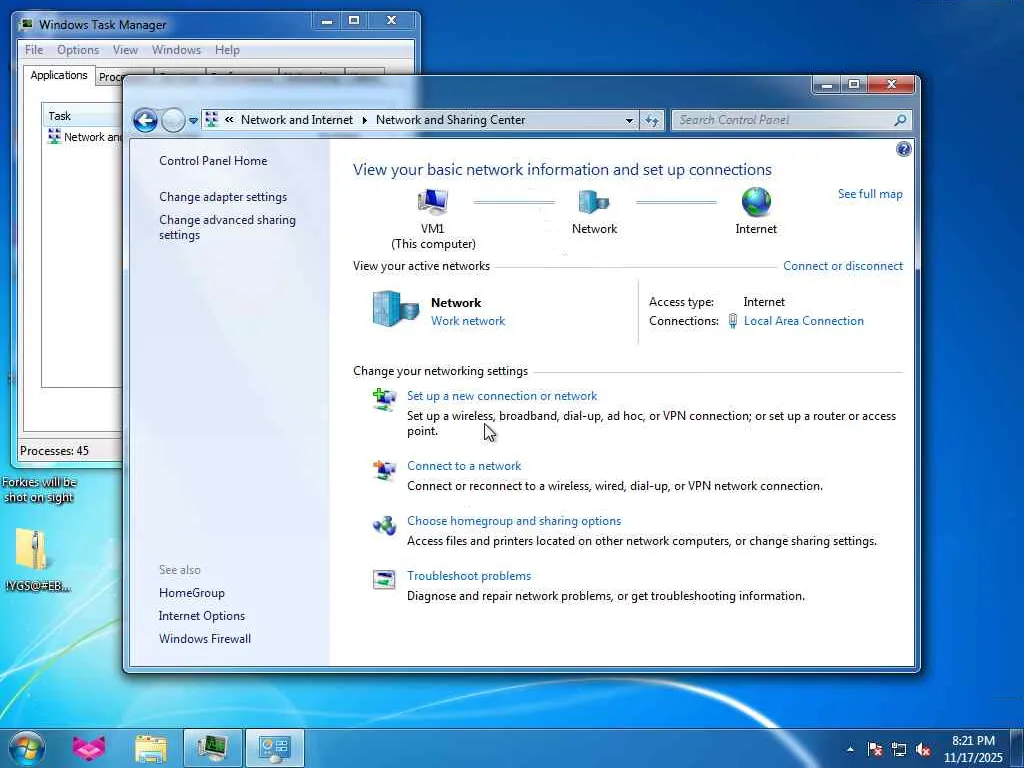Open Windows Explorer from taskbar
The image size is (1024, 768).
[150, 748]
